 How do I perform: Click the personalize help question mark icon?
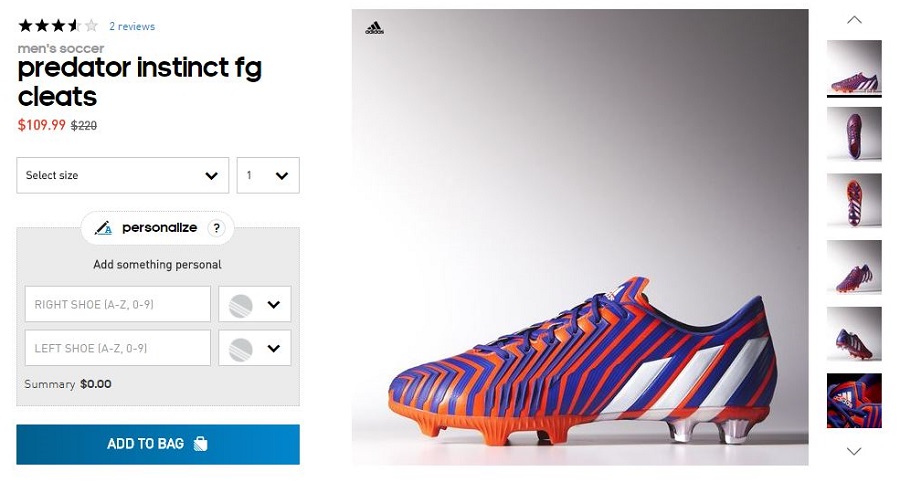[215, 228]
